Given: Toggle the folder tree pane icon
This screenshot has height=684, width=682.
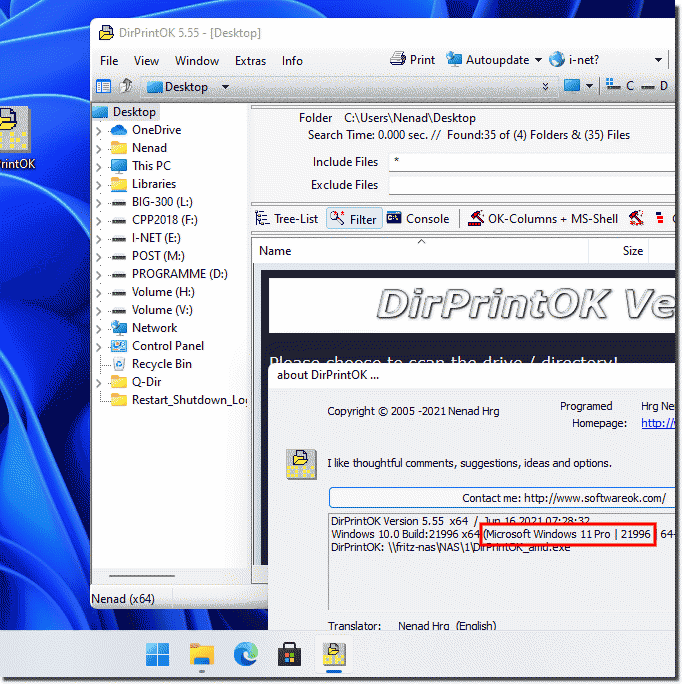Looking at the screenshot, I should click(104, 86).
